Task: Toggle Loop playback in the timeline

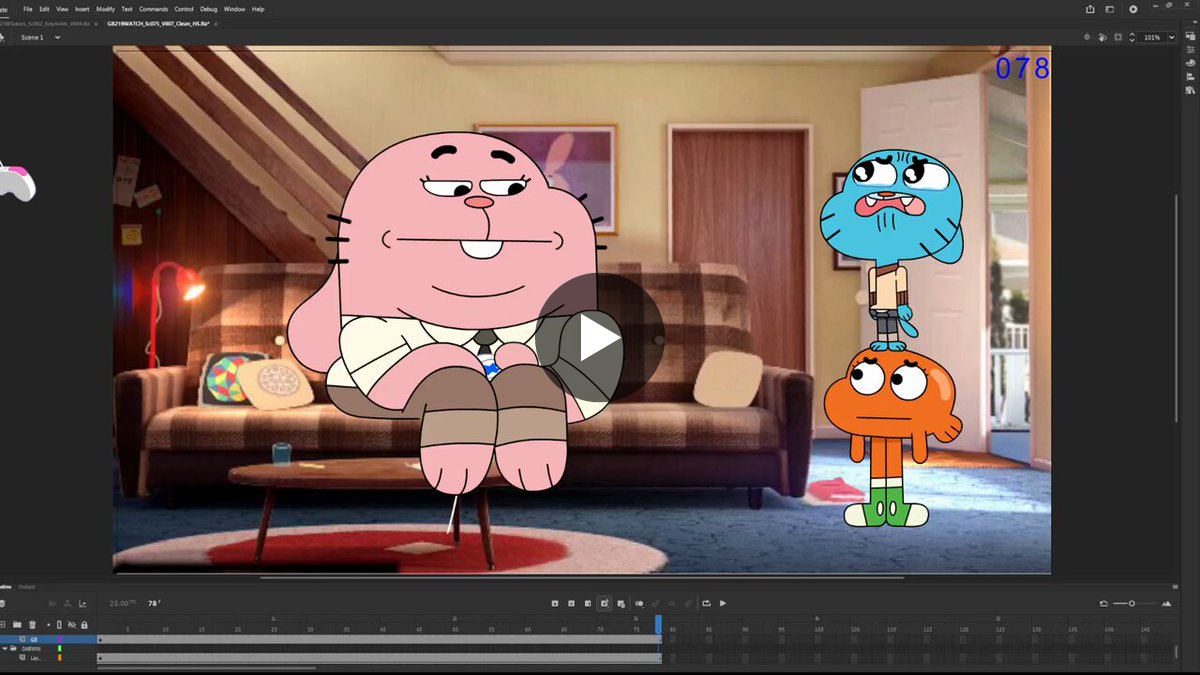Action: pyautogui.click(x=707, y=603)
